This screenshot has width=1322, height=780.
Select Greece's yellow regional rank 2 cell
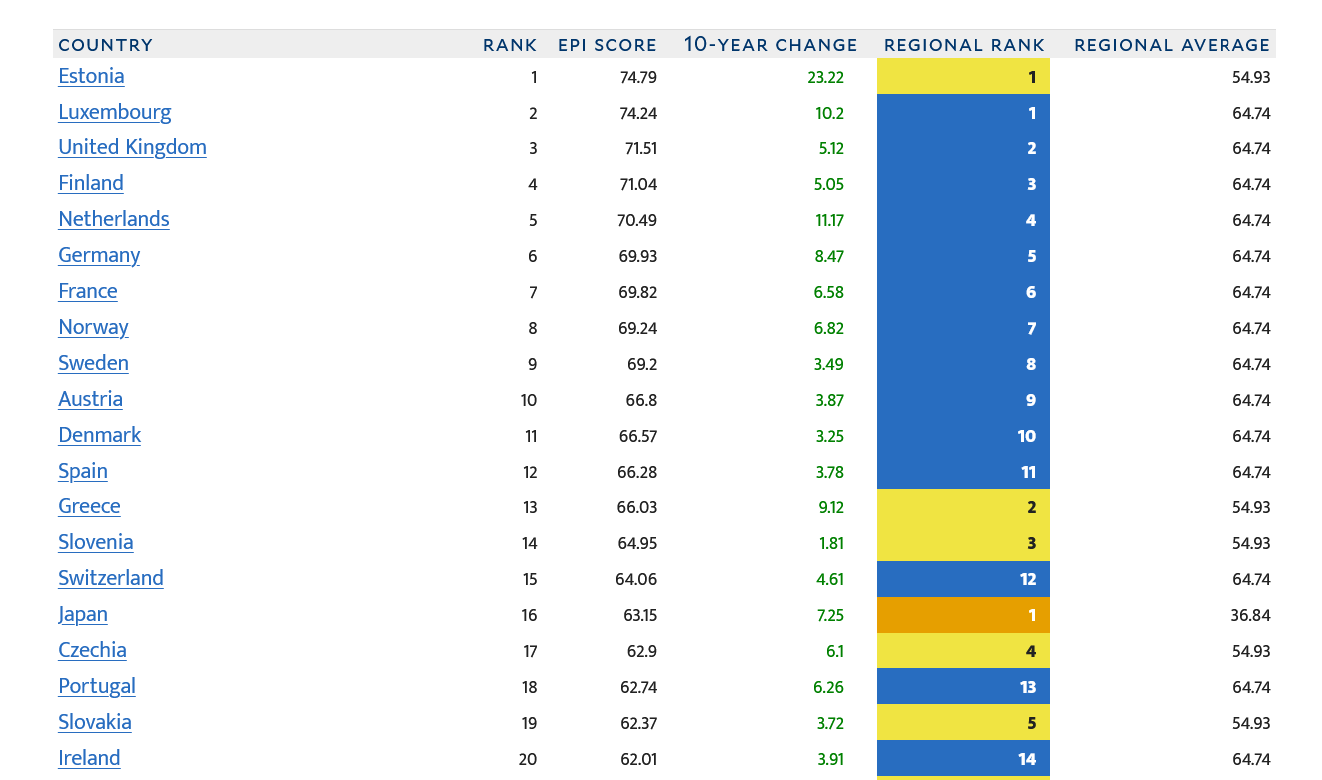pos(963,507)
